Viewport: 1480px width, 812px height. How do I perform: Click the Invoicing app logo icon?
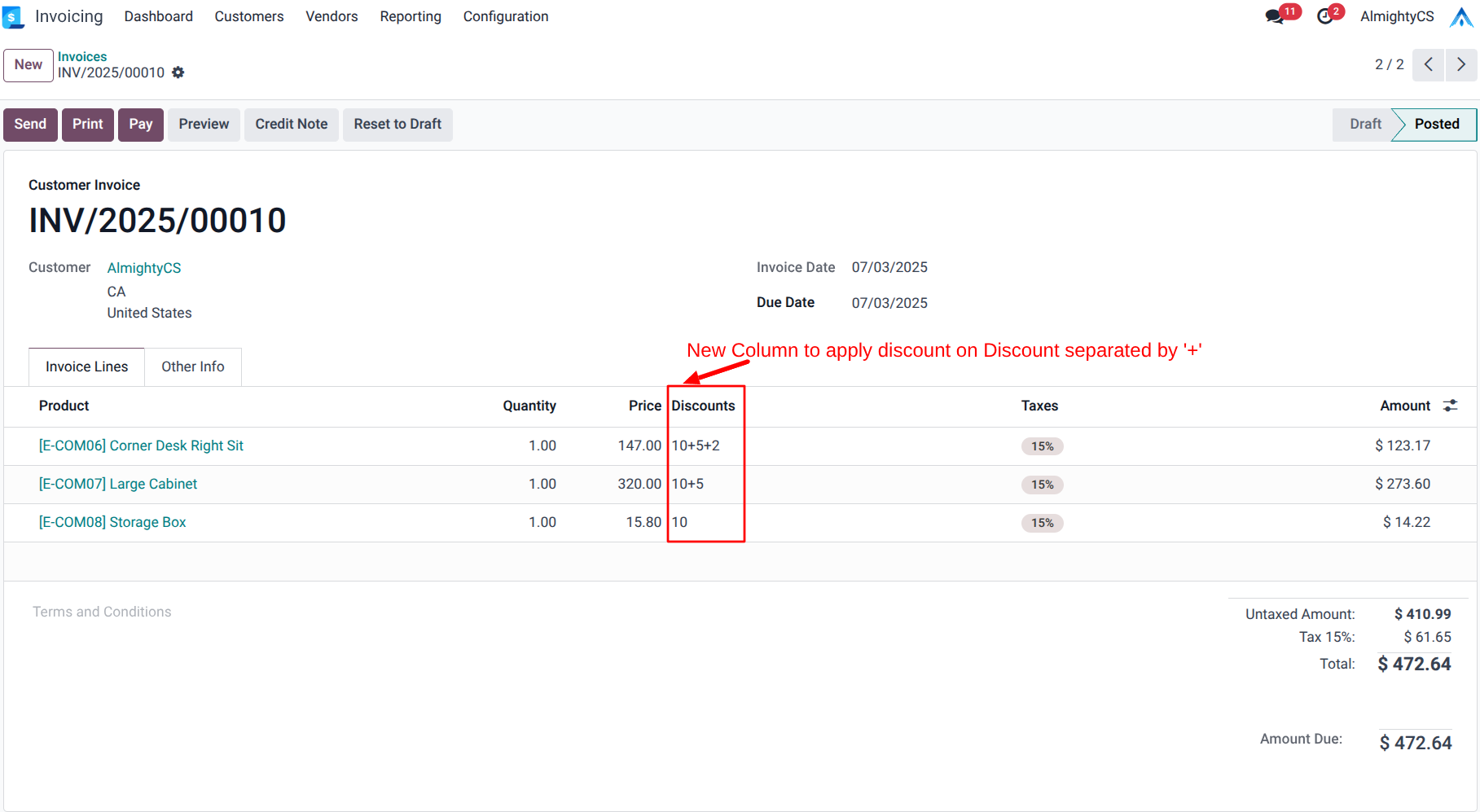pos(13,17)
